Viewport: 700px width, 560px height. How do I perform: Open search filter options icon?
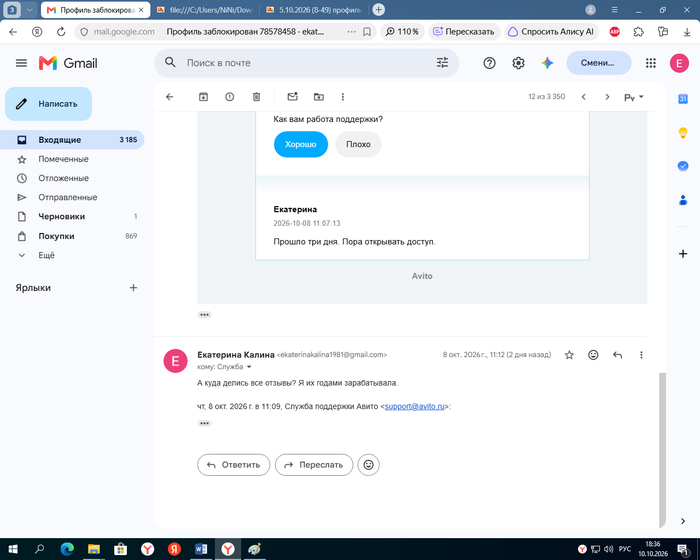click(x=442, y=63)
